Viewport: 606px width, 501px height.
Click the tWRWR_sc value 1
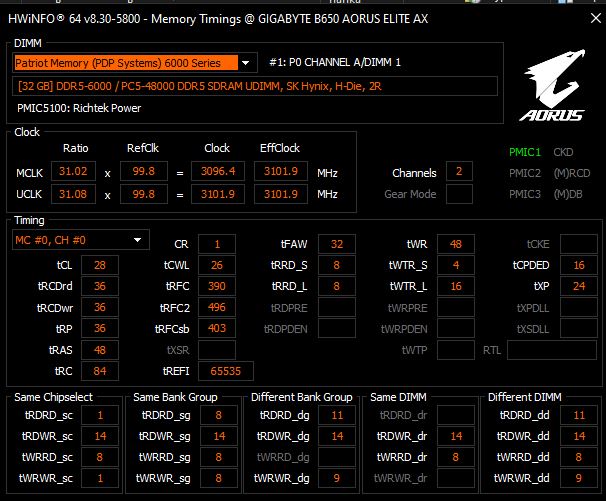[100, 478]
